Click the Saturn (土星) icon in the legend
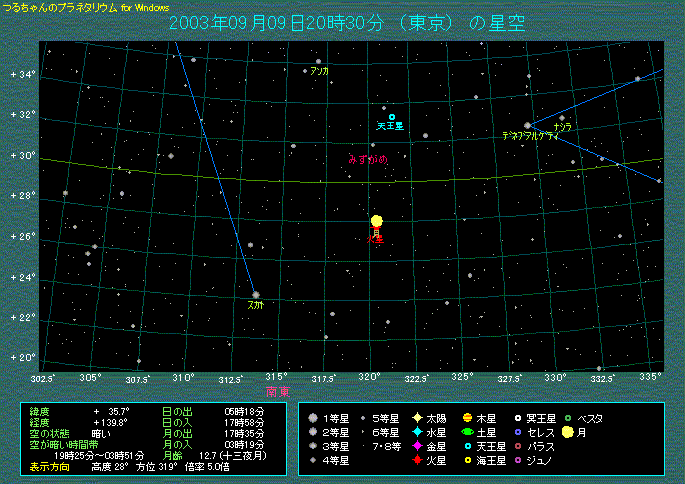The width and height of the screenshot is (685, 484). 468,432
